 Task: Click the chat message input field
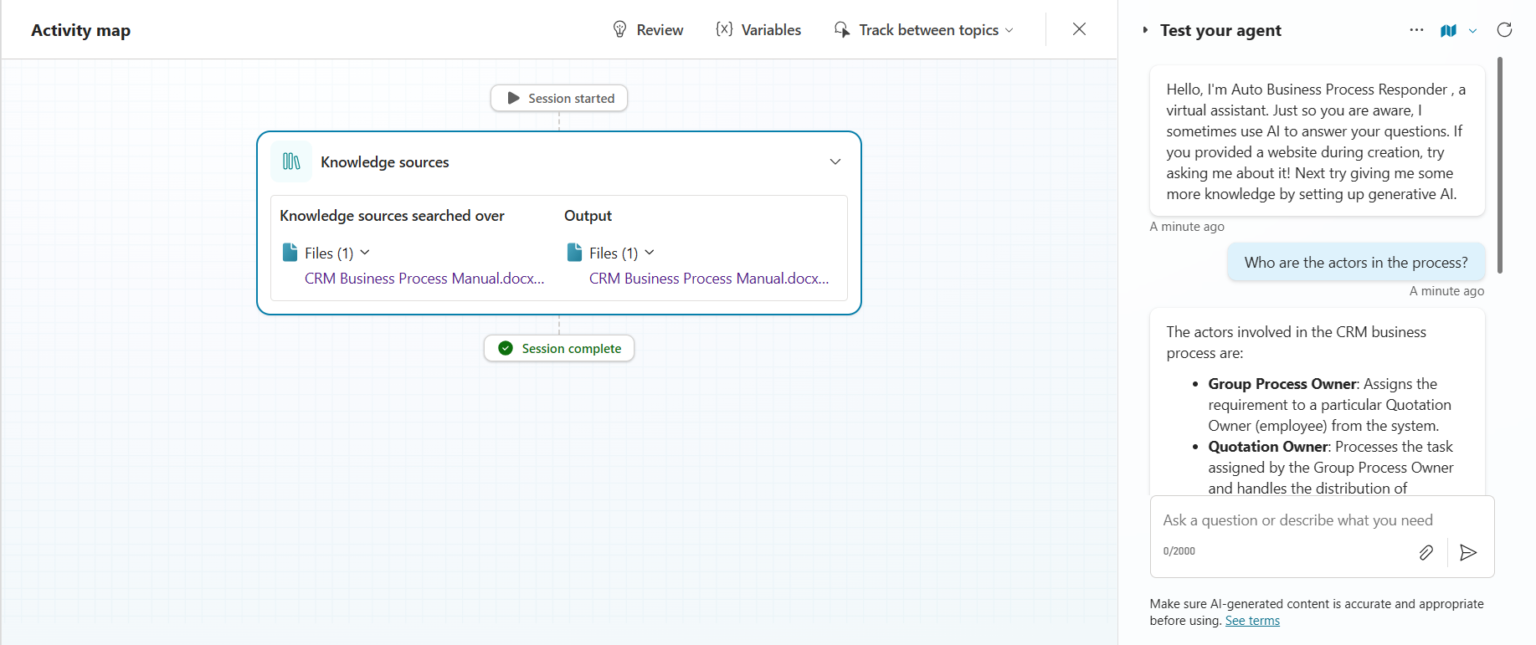[1298, 520]
